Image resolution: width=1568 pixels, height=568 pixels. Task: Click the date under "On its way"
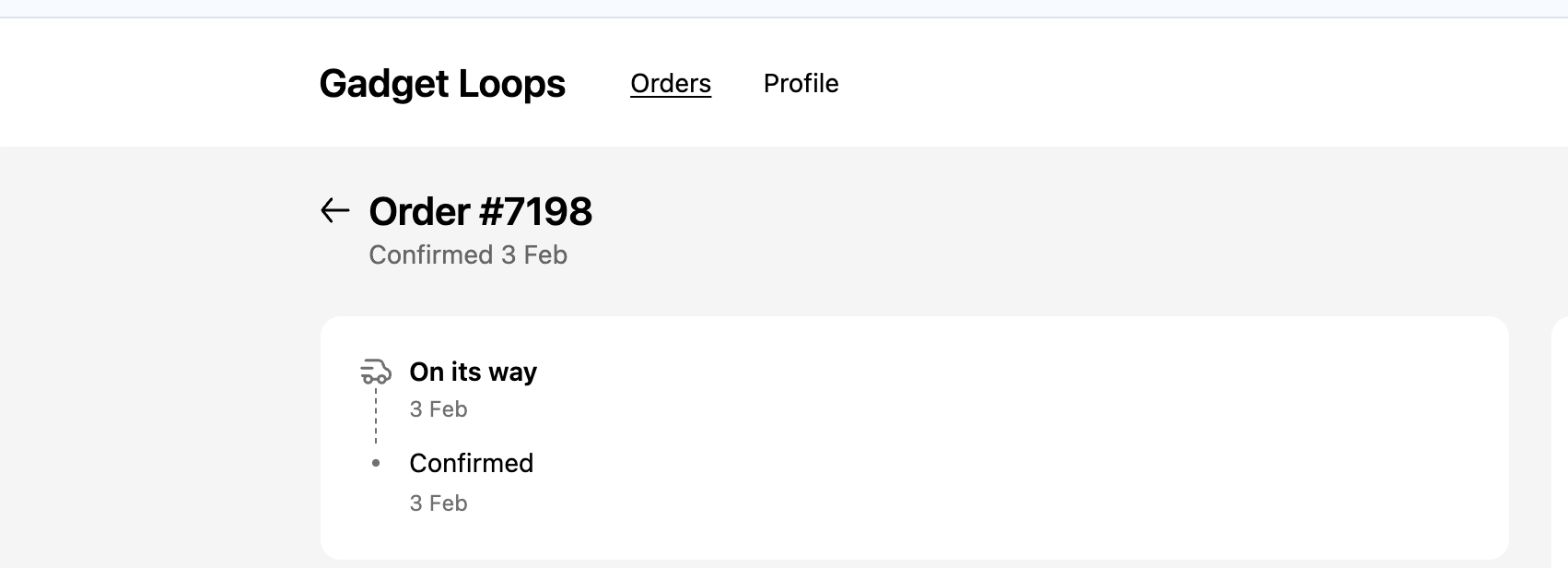click(x=439, y=409)
